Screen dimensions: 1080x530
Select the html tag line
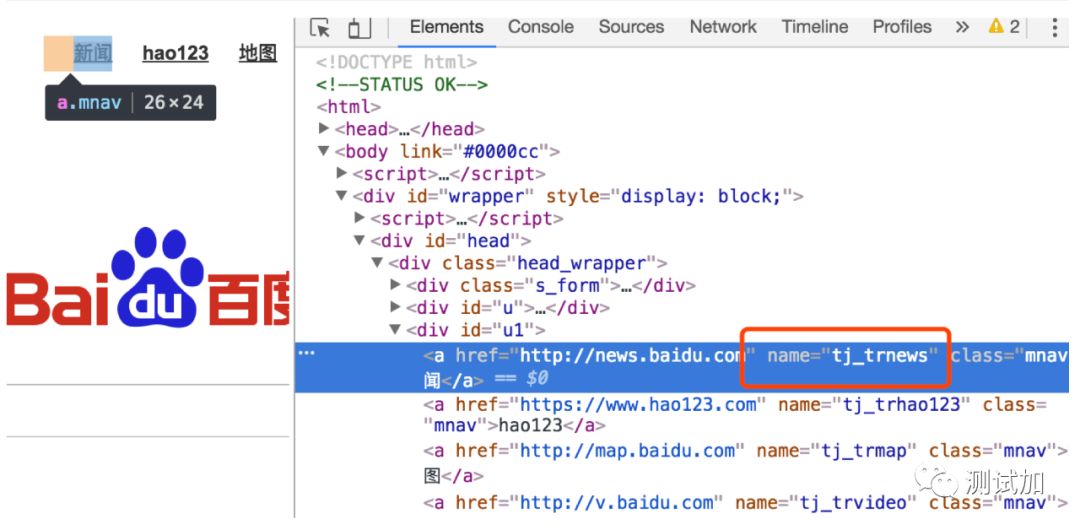(349, 107)
